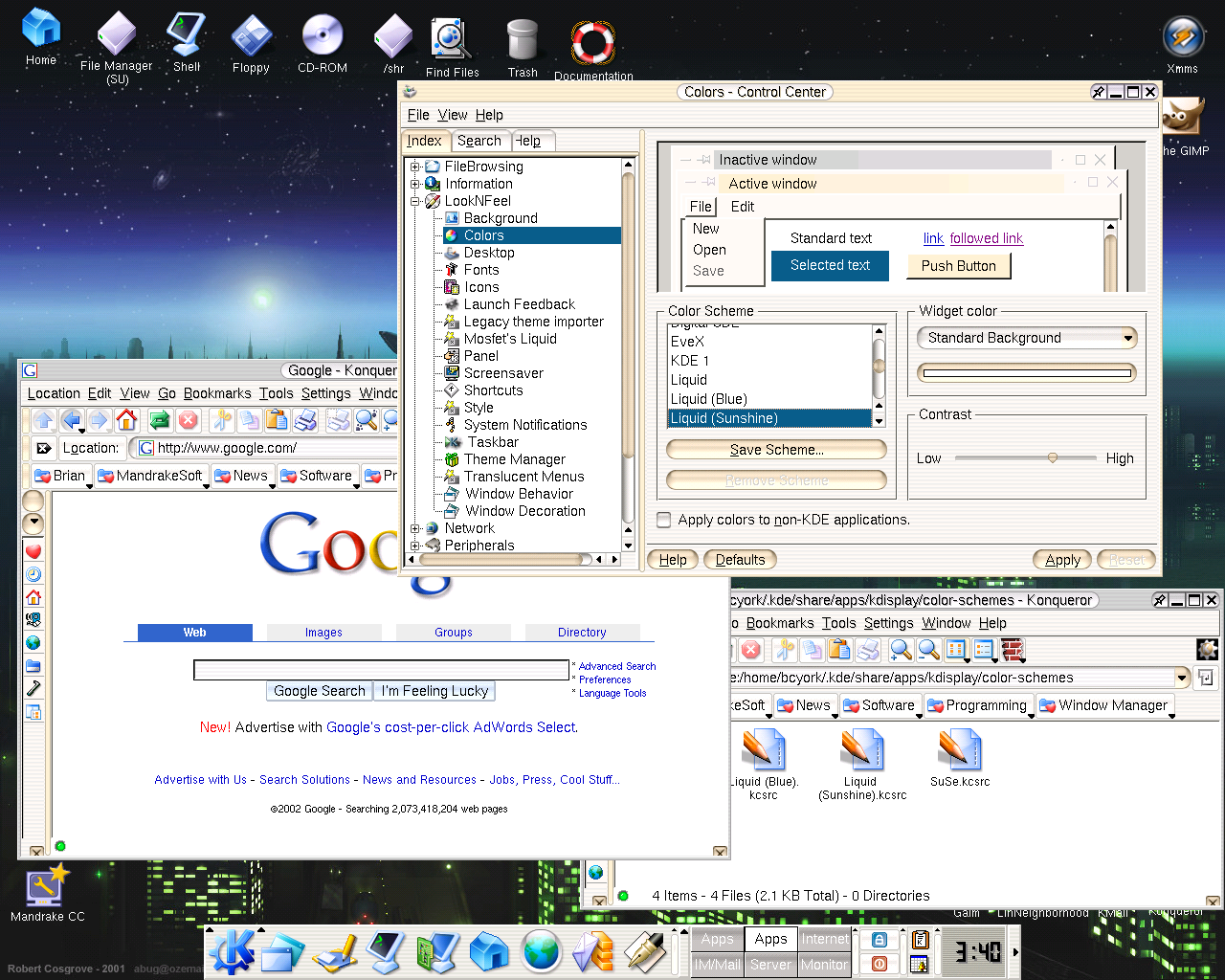Open the Images link on Google page
Screen dimensions: 1225x980
323,633
